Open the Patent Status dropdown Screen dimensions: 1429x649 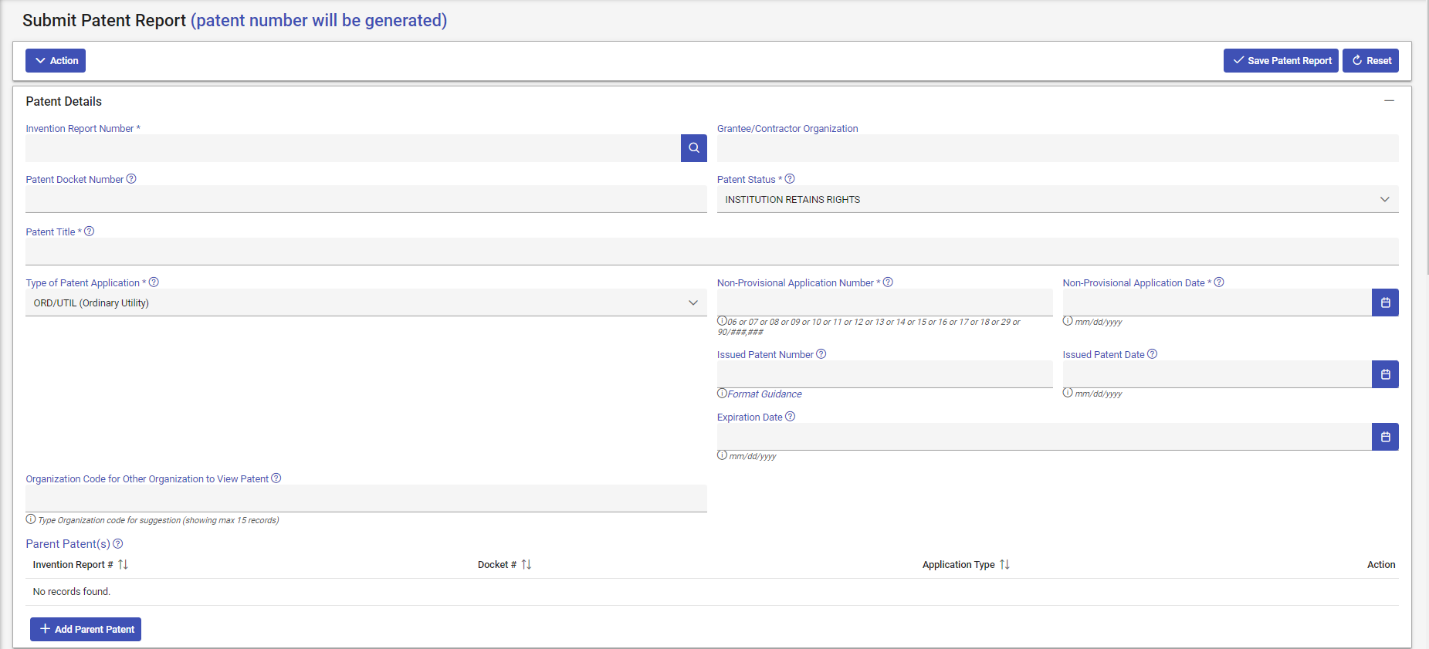click(x=1057, y=200)
